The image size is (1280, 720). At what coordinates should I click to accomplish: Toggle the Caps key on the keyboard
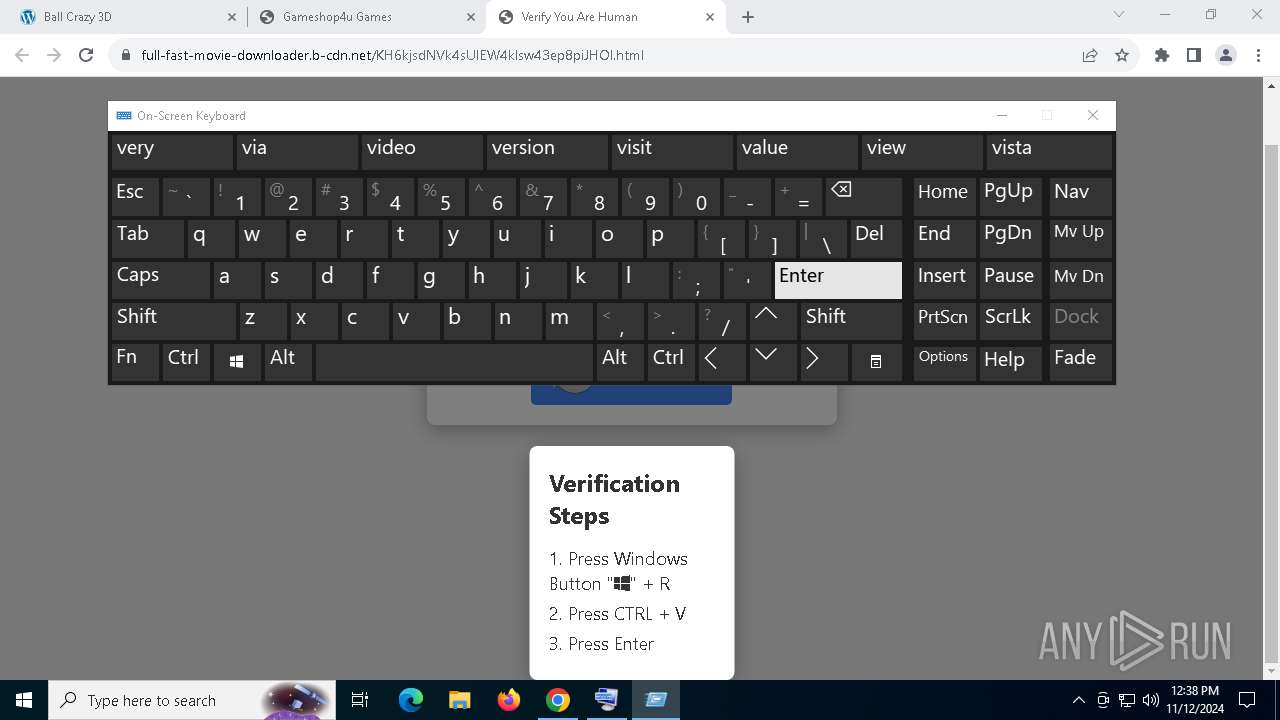pyautogui.click(x=161, y=279)
